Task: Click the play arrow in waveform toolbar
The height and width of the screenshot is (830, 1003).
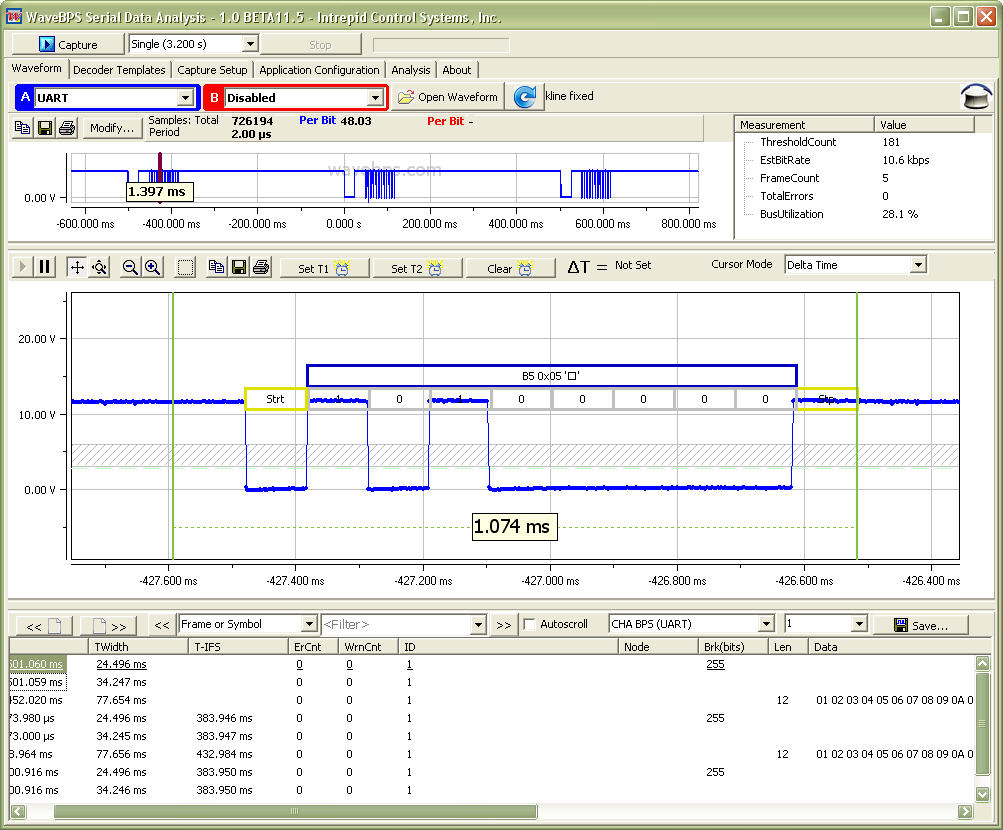Action: [22, 267]
